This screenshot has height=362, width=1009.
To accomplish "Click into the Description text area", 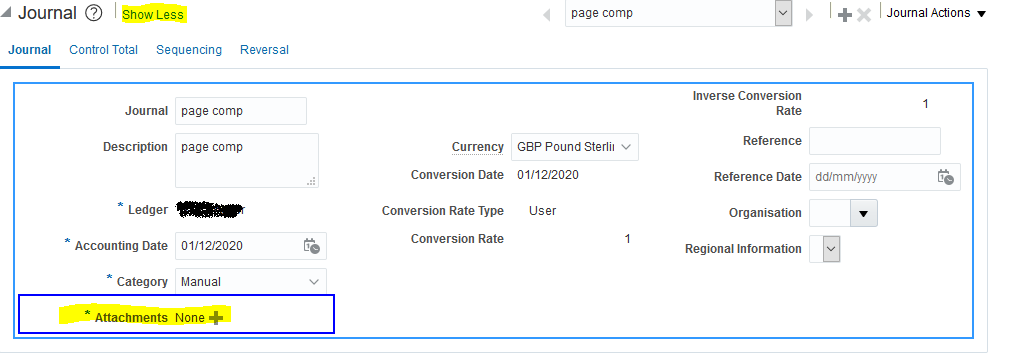I will 246,160.
